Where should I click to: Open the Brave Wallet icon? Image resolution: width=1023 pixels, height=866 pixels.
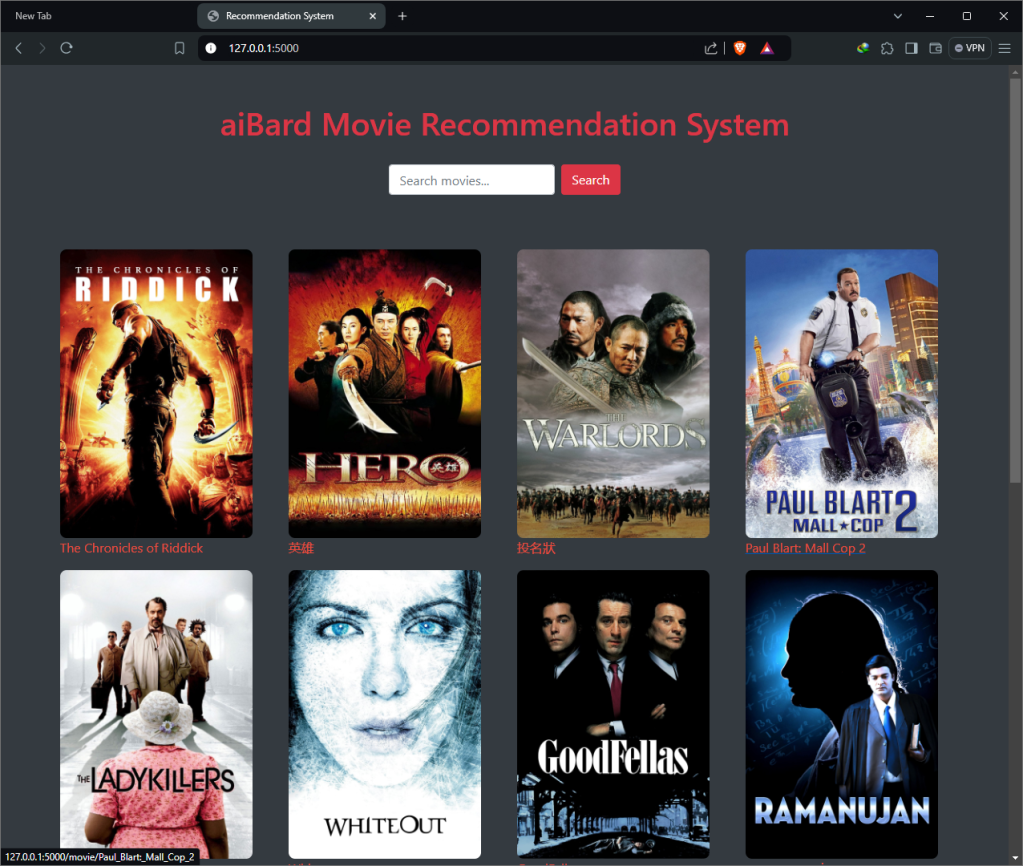click(936, 48)
